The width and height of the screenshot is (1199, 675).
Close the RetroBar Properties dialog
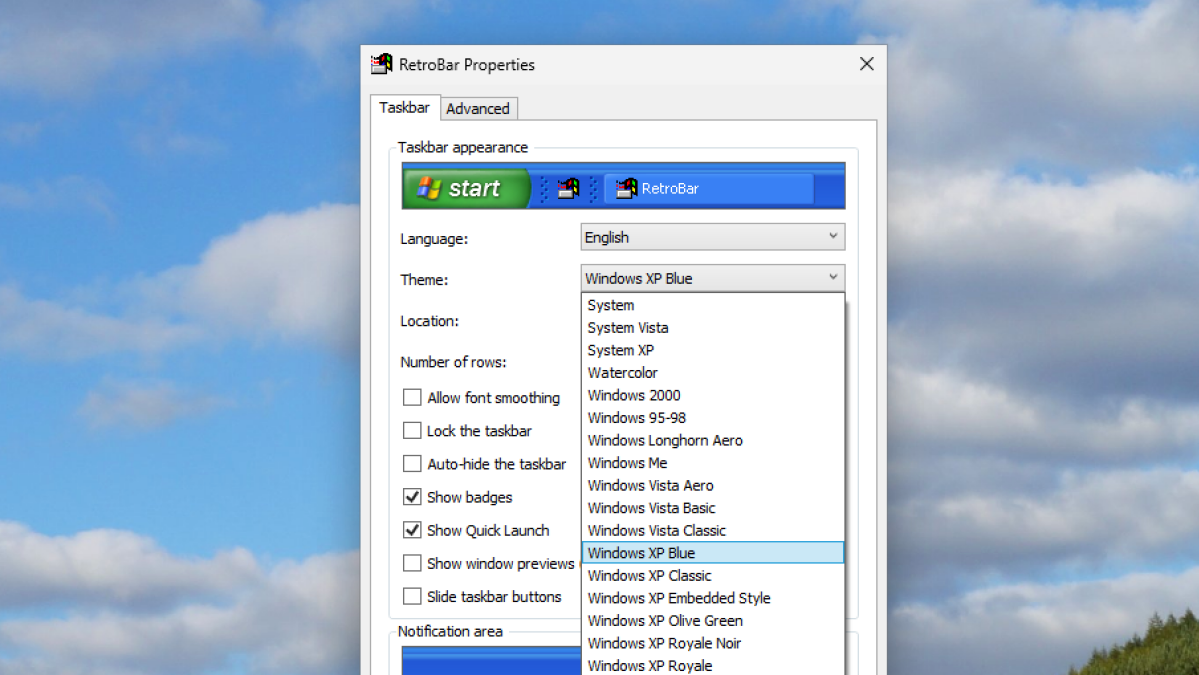tap(866, 64)
